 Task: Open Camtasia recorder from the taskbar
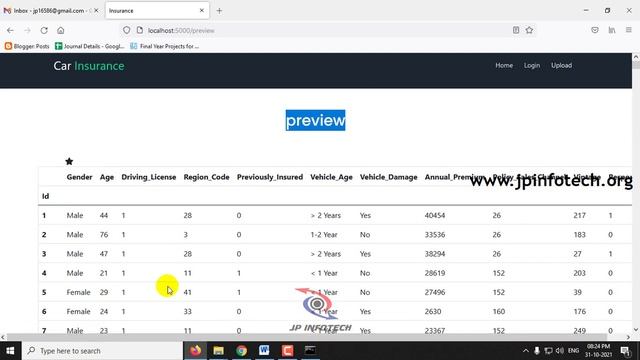(287, 351)
